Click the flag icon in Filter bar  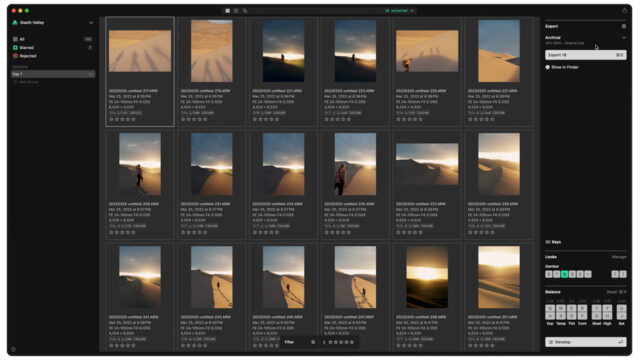click(x=313, y=342)
